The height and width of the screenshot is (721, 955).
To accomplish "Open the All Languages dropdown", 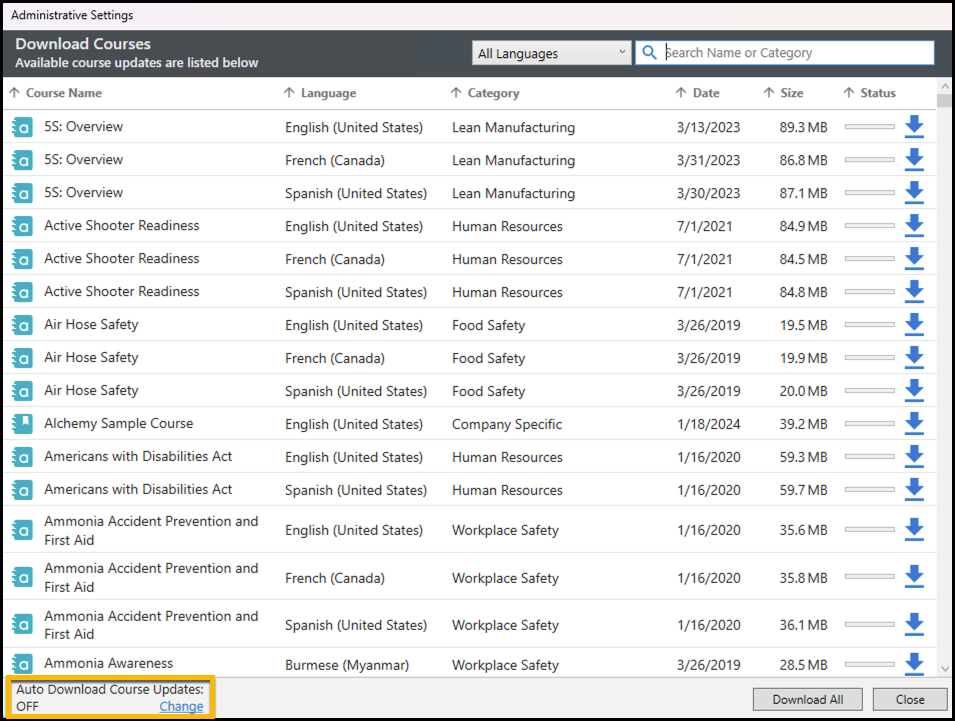I will point(551,53).
